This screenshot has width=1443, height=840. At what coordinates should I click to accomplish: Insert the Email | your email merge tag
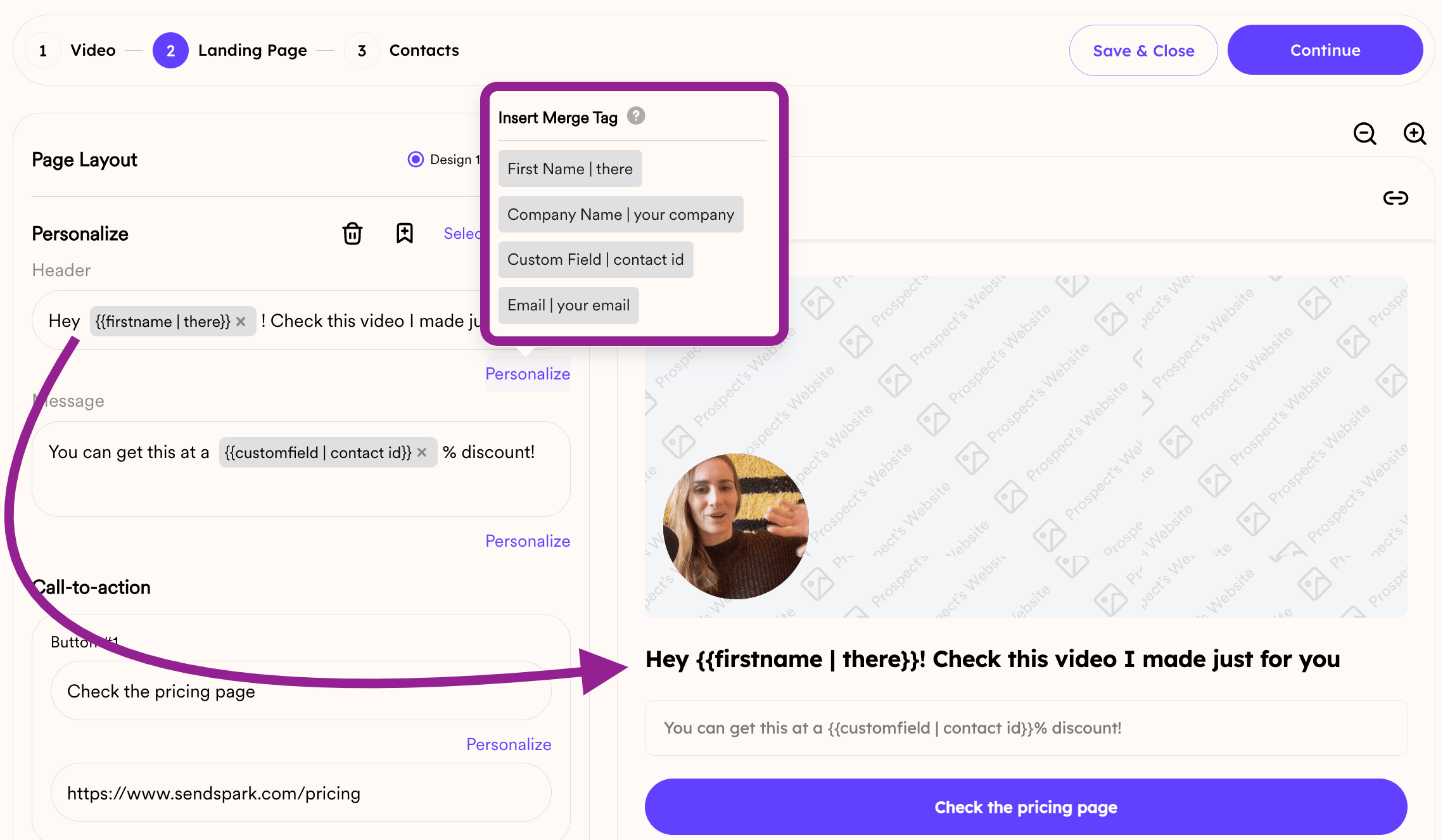pos(568,305)
